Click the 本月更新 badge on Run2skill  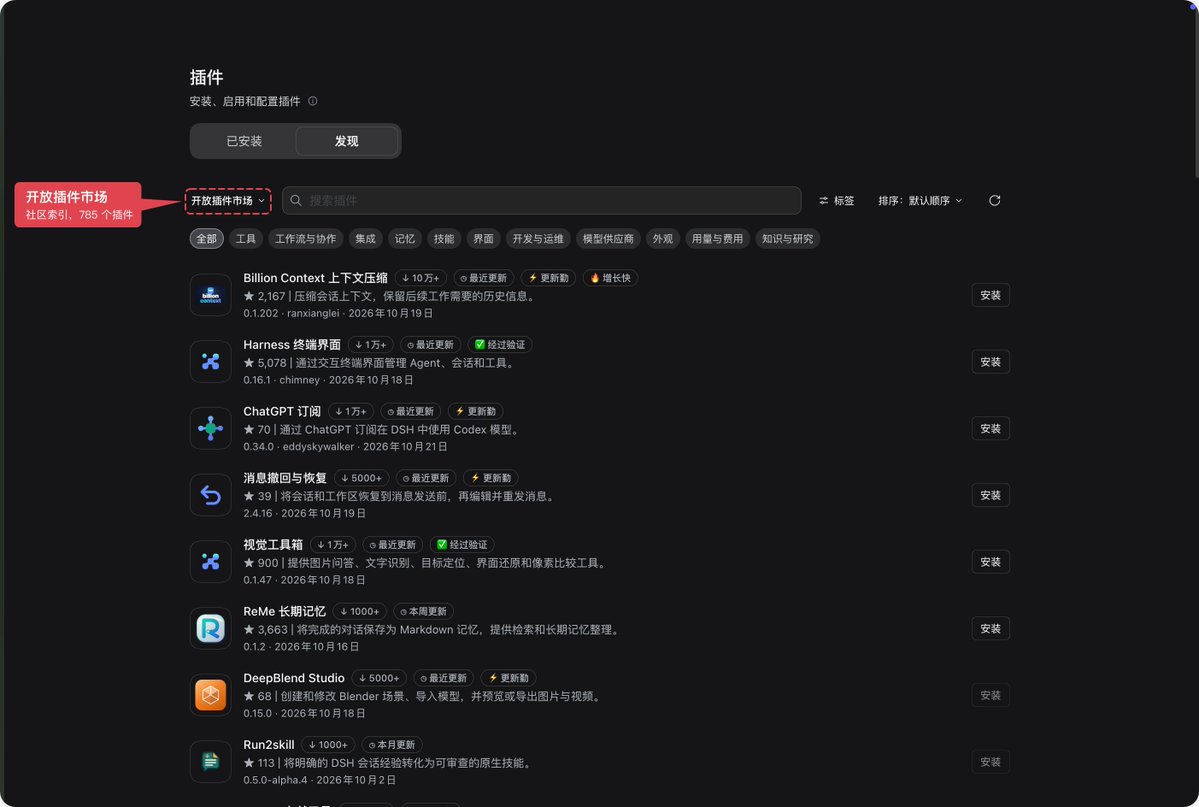coord(392,745)
